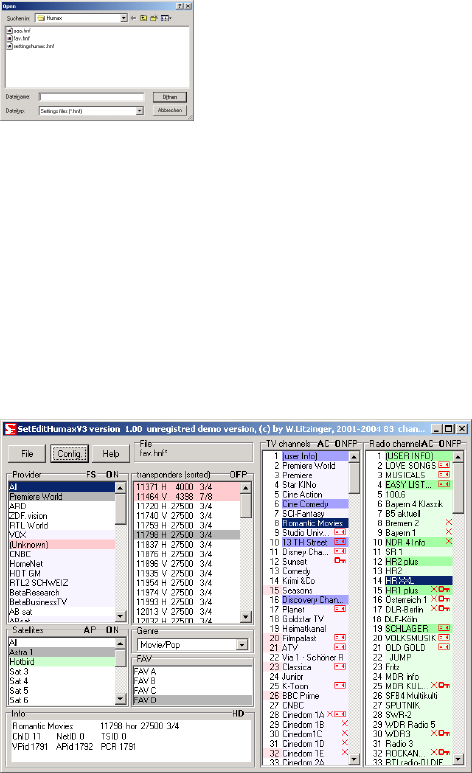Screen dimensions: 472x773
Task: Select RTL2 SCHWEIZ provider
Action: [x=62, y=583]
